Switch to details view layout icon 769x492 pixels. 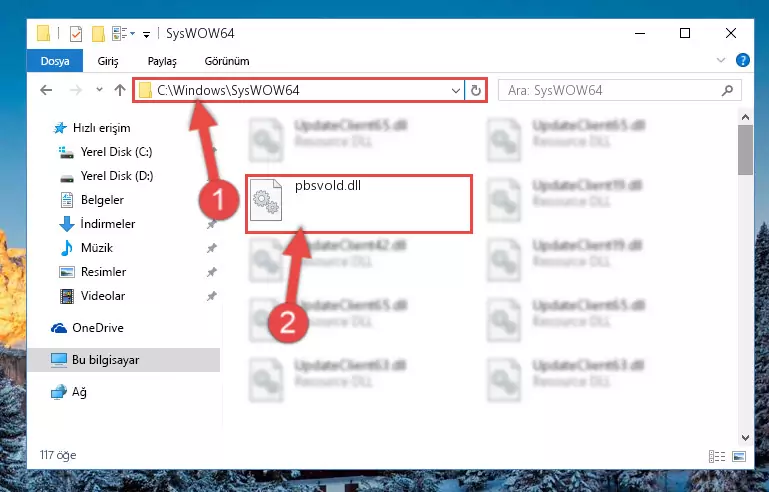pyautogui.click(x=717, y=456)
